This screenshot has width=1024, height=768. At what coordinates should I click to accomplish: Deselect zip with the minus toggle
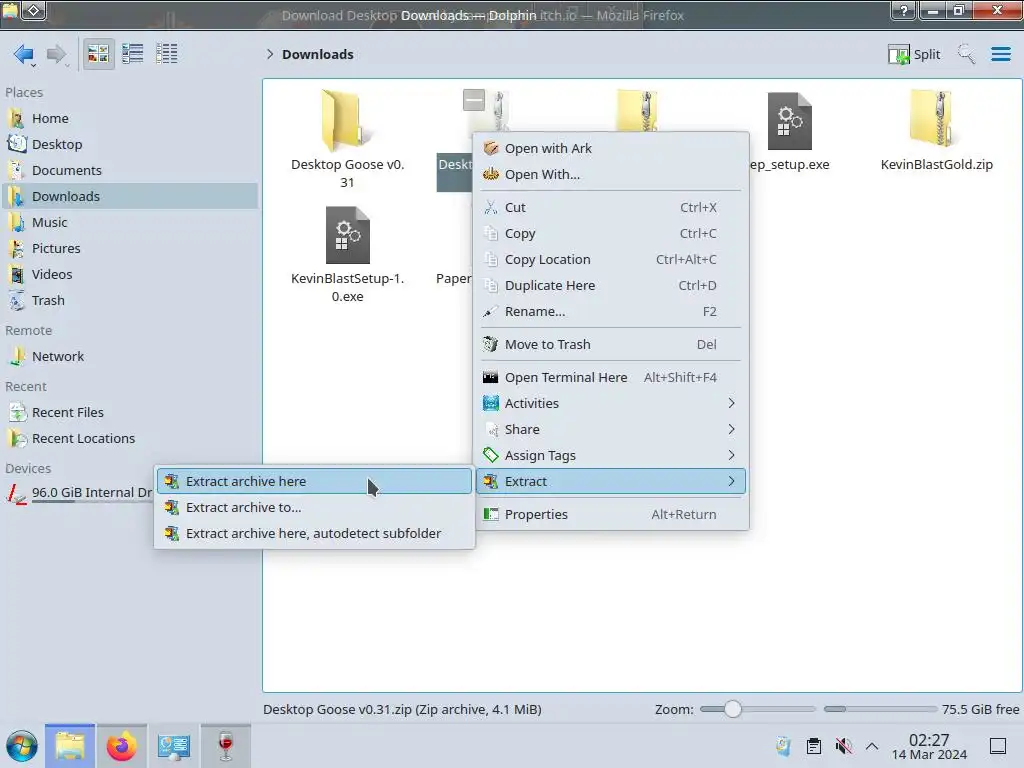[x=474, y=100]
